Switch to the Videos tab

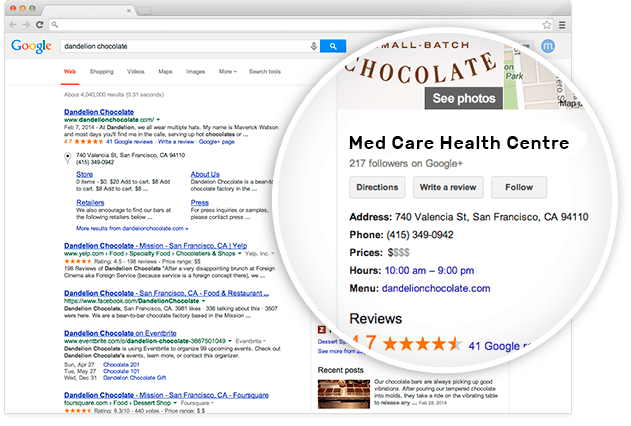click(x=136, y=72)
